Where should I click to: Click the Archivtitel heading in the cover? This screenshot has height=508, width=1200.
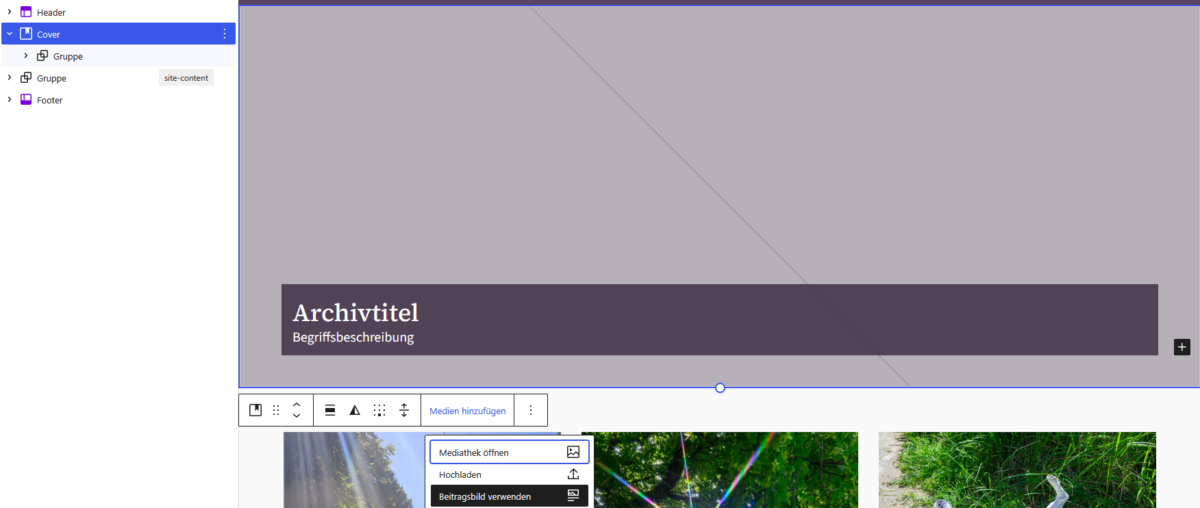355,312
